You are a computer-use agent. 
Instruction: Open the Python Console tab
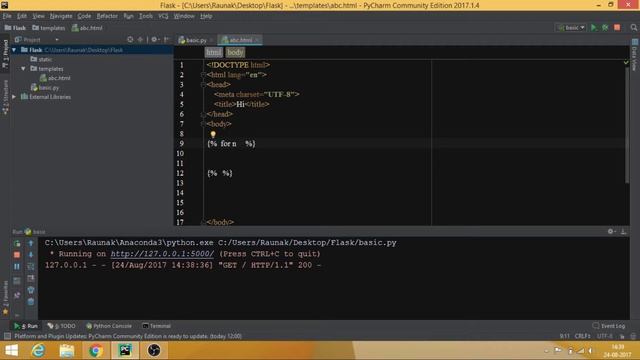(x=109, y=326)
